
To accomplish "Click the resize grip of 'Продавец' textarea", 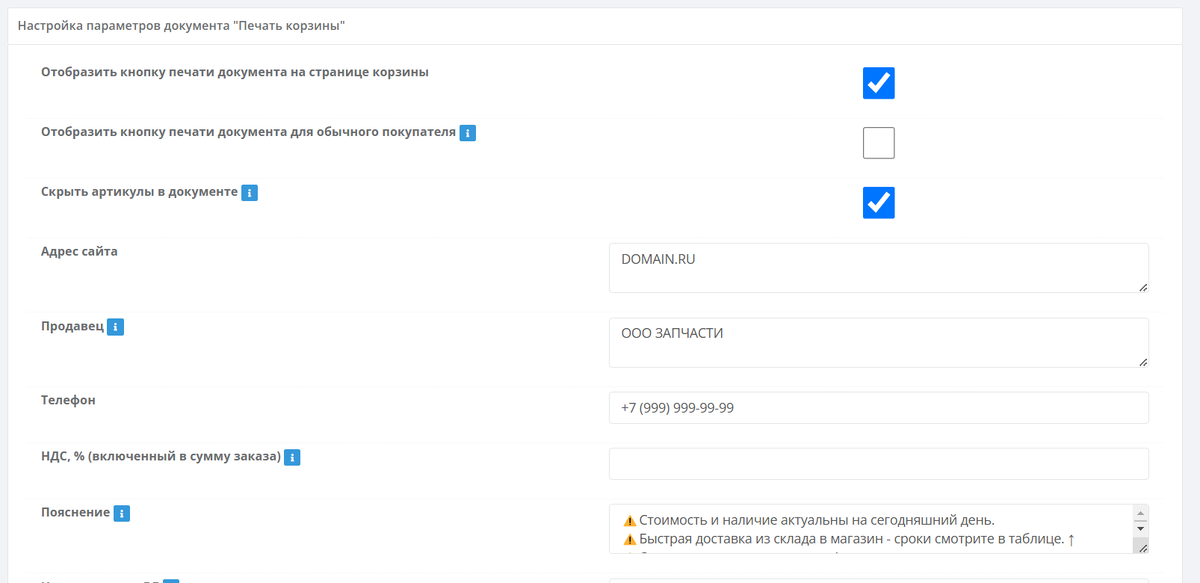I will [x=1142, y=361].
